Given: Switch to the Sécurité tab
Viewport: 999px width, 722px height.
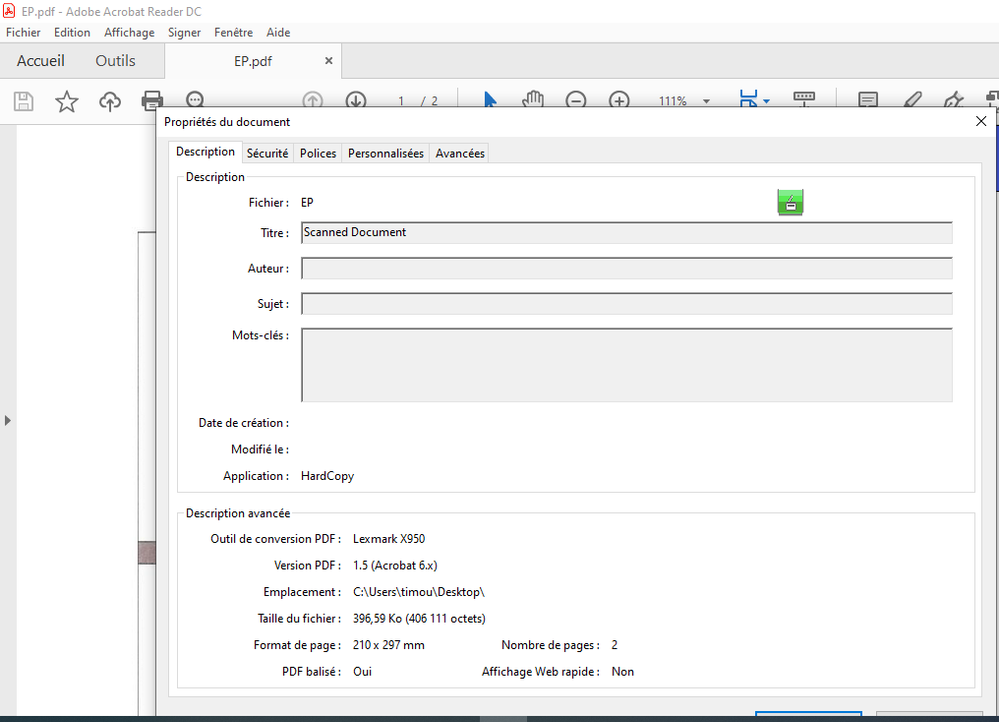Looking at the screenshot, I should pyautogui.click(x=267, y=152).
